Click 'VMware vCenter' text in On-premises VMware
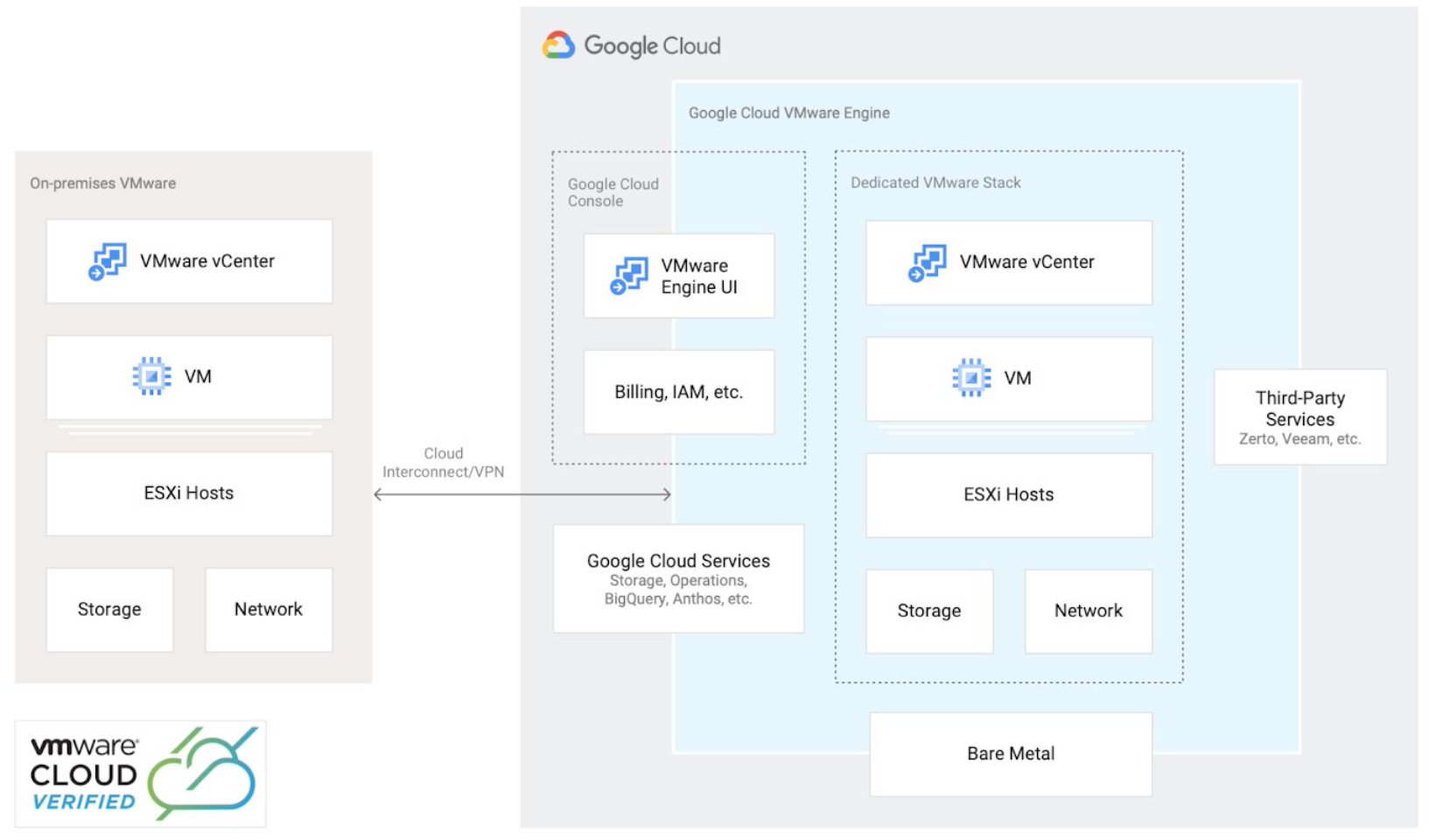The image size is (1430, 840). [207, 261]
